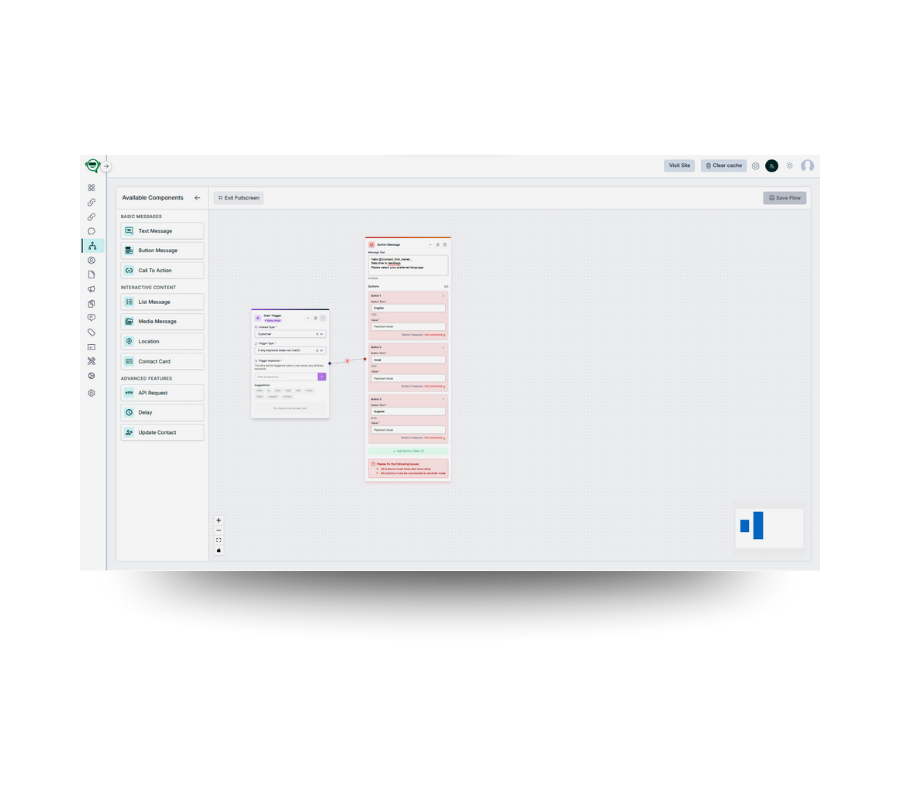This screenshot has height=800, width=900.
Task: Click the back arrow beside Available Components
Action: coord(197,198)
